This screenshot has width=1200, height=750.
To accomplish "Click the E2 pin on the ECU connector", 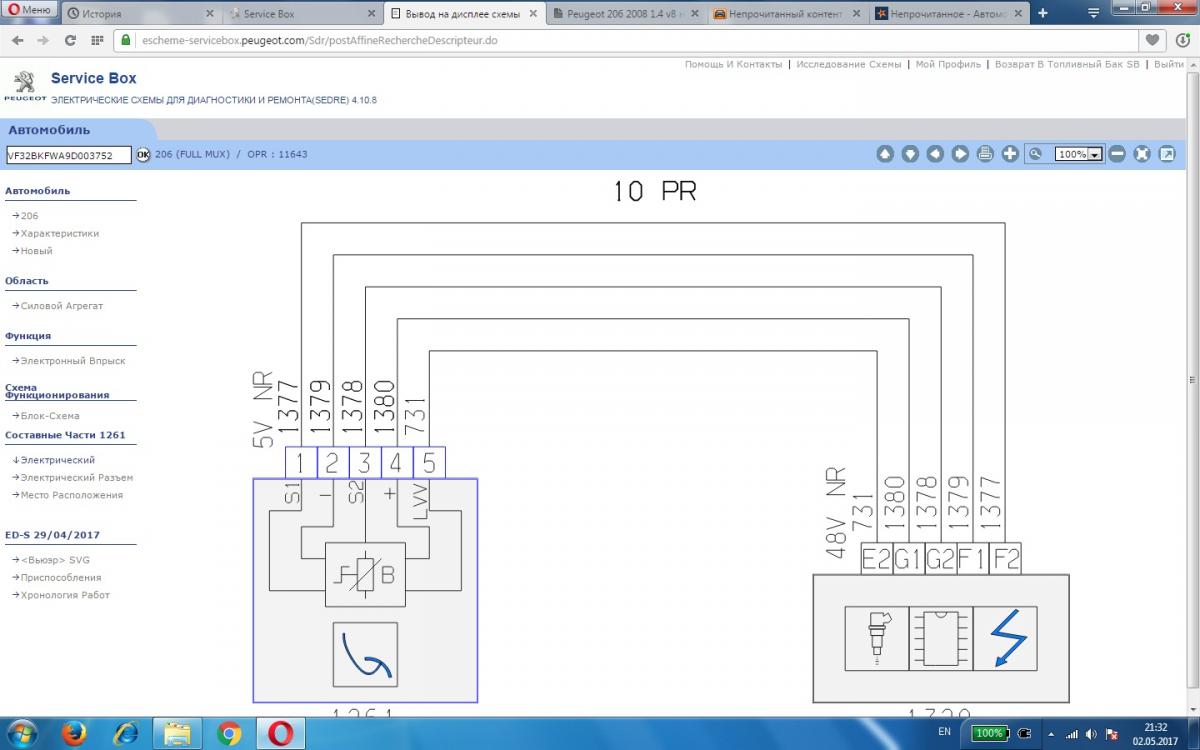I will pos(876,559).
